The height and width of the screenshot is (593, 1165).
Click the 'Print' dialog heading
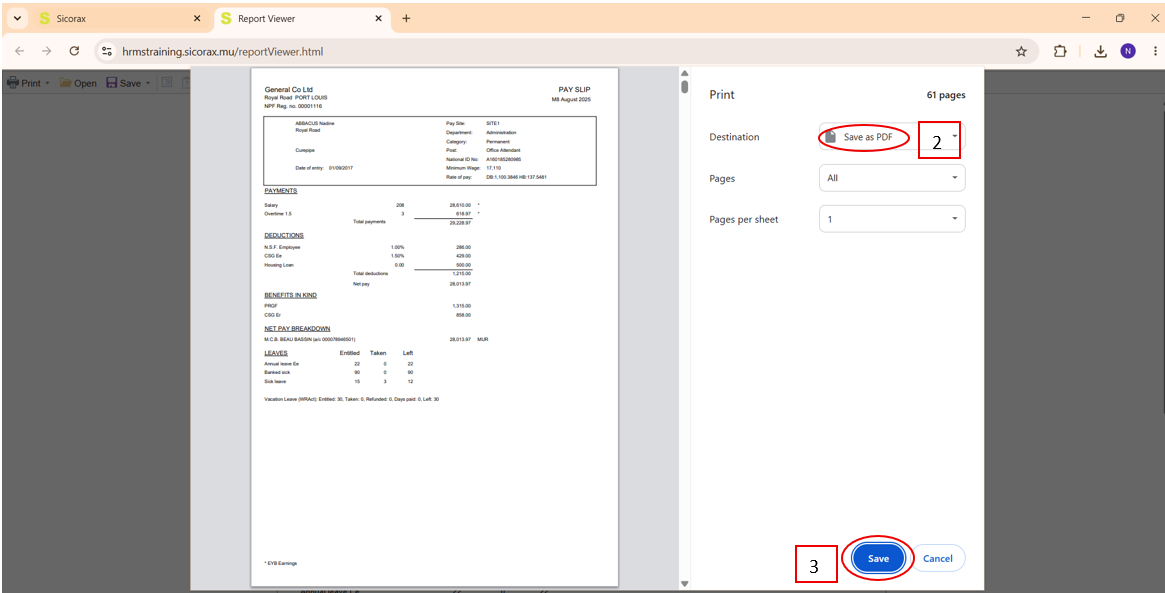721,95
